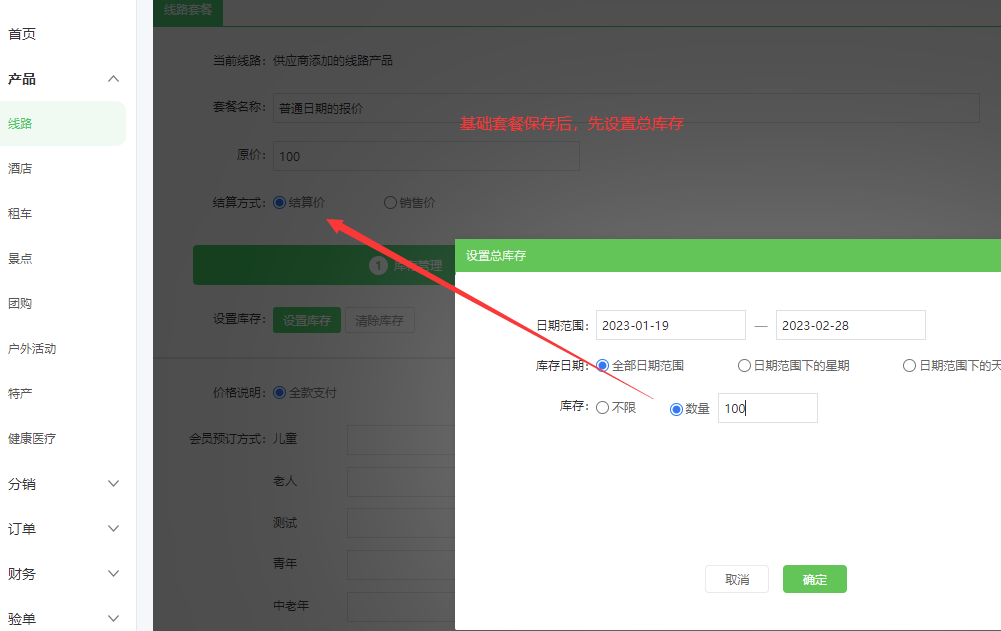The height and width of the screenshot is (631, 1001).
Task: Expand the 订单 sidebar section
Action: (x=113, y=529)
